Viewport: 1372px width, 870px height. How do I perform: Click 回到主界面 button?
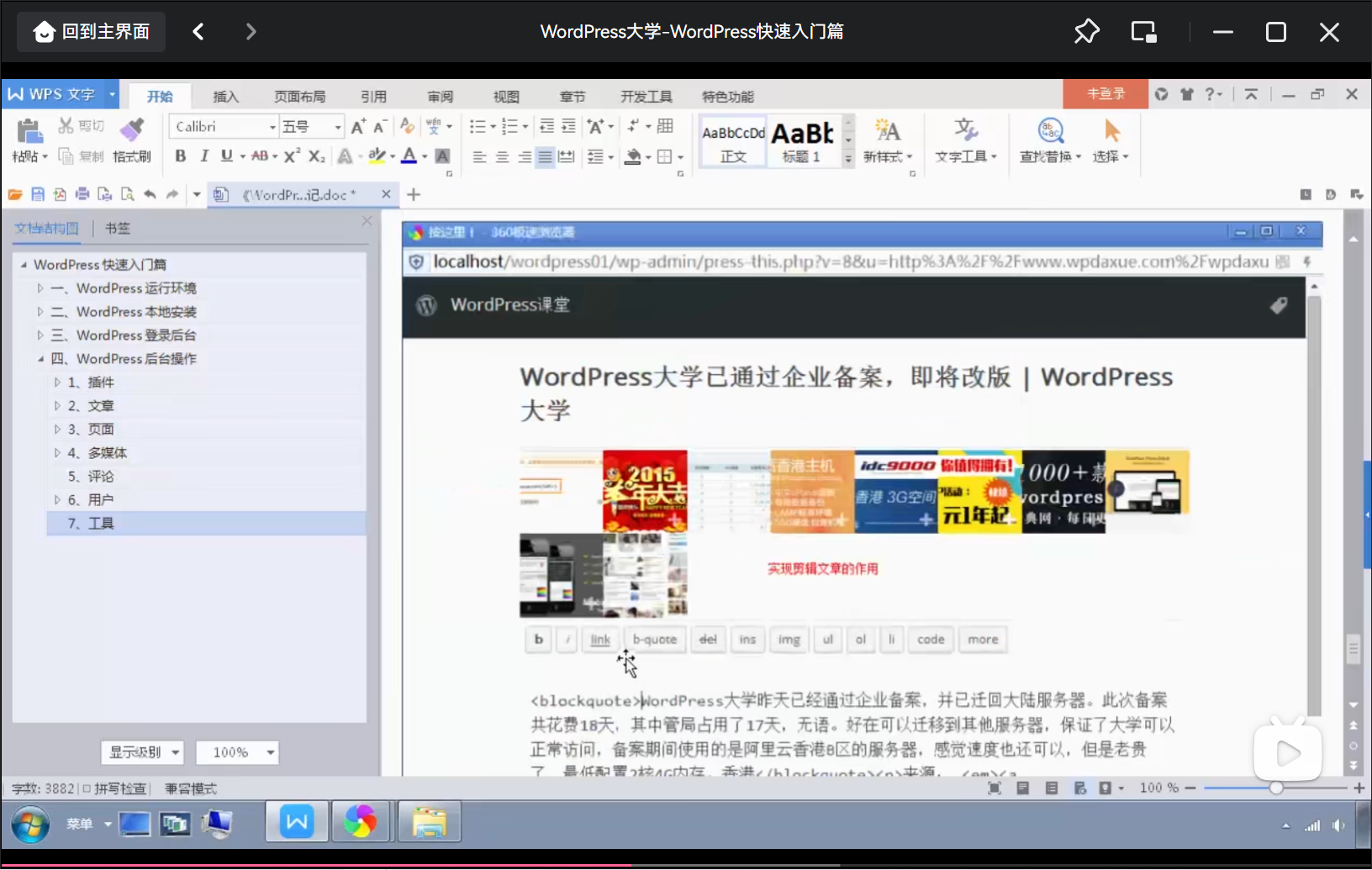coord(91,32)
